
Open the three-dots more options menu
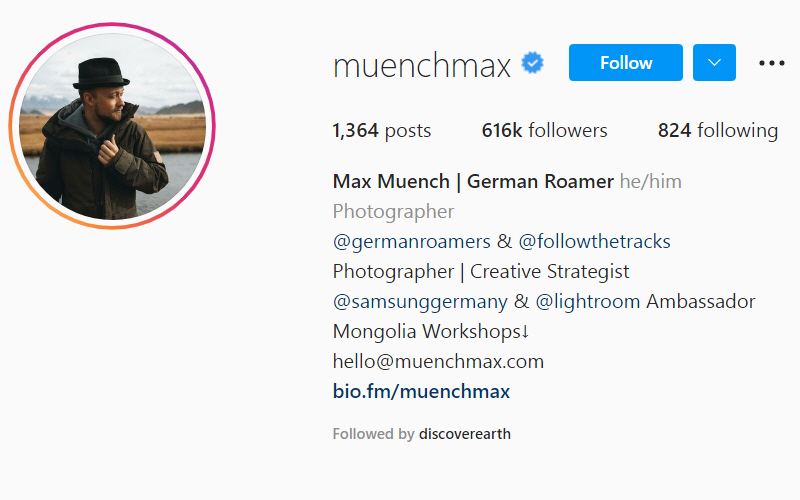click(x=772, y=63)
